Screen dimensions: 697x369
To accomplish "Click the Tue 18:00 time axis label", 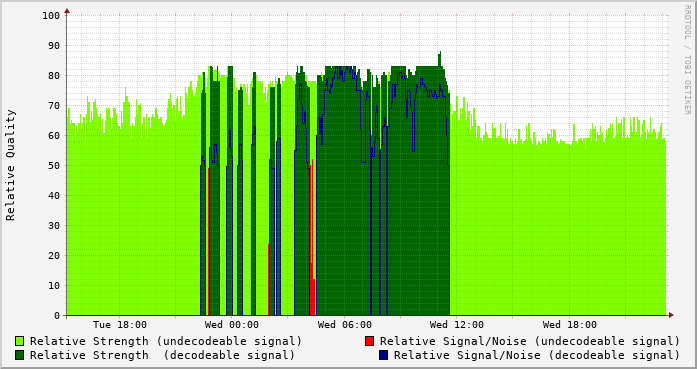I will pyautogui.click(x=120, y=325).
